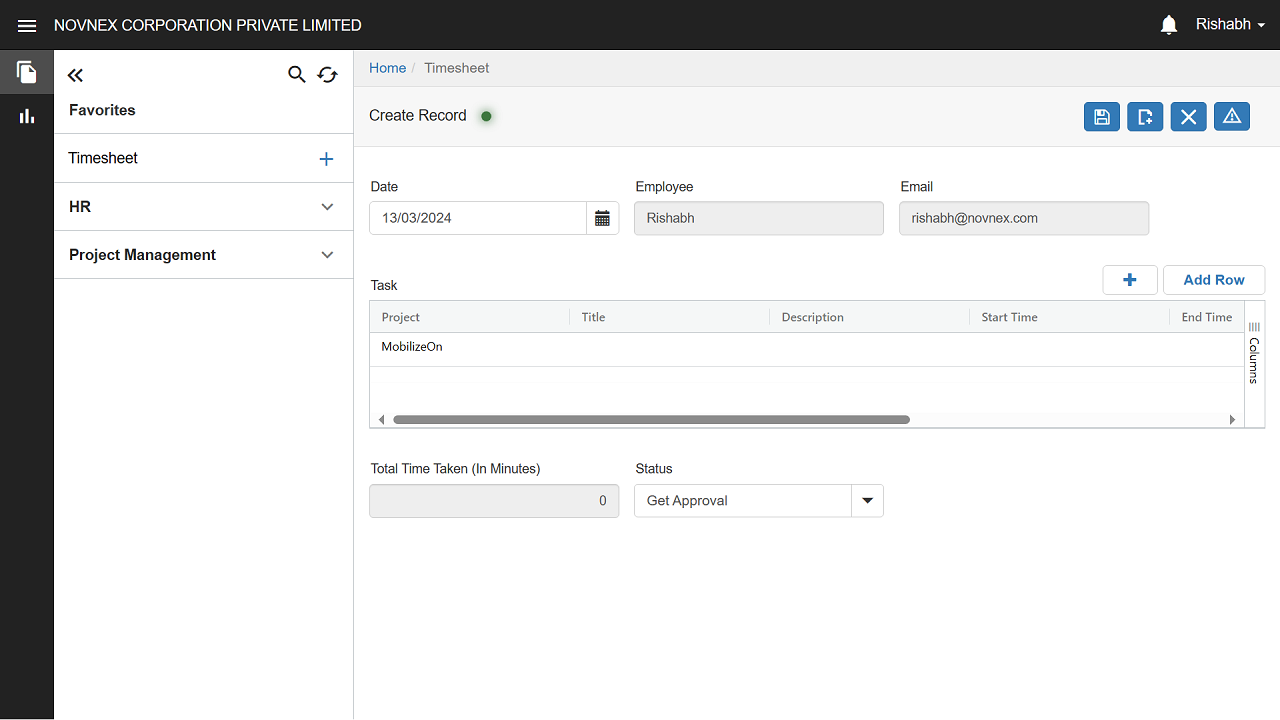Refresh the sidebar menu list
The height and width of the screenshot is (720, 1280).
[327, 74]
